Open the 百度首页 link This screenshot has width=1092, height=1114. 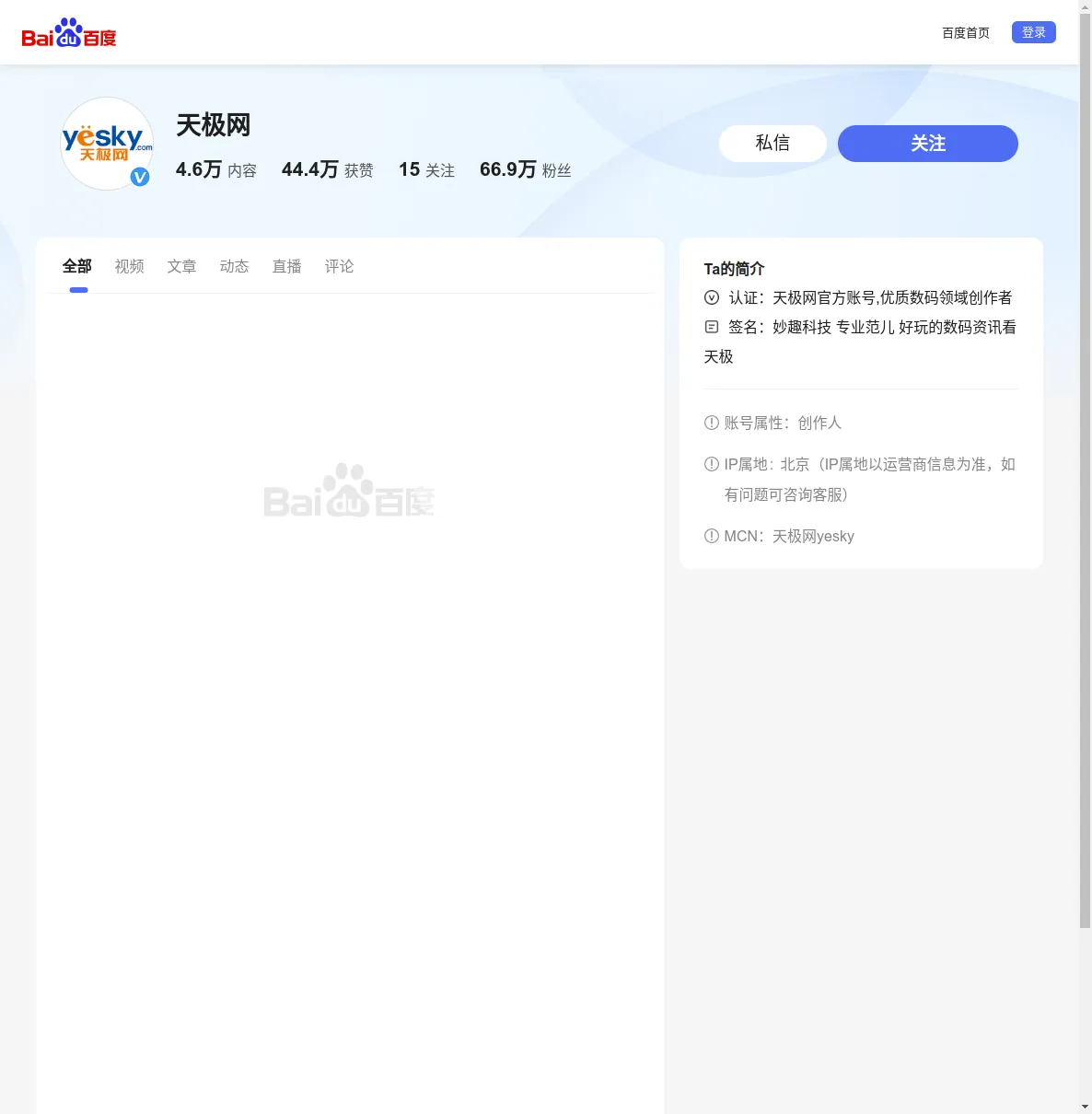(966, 33)
